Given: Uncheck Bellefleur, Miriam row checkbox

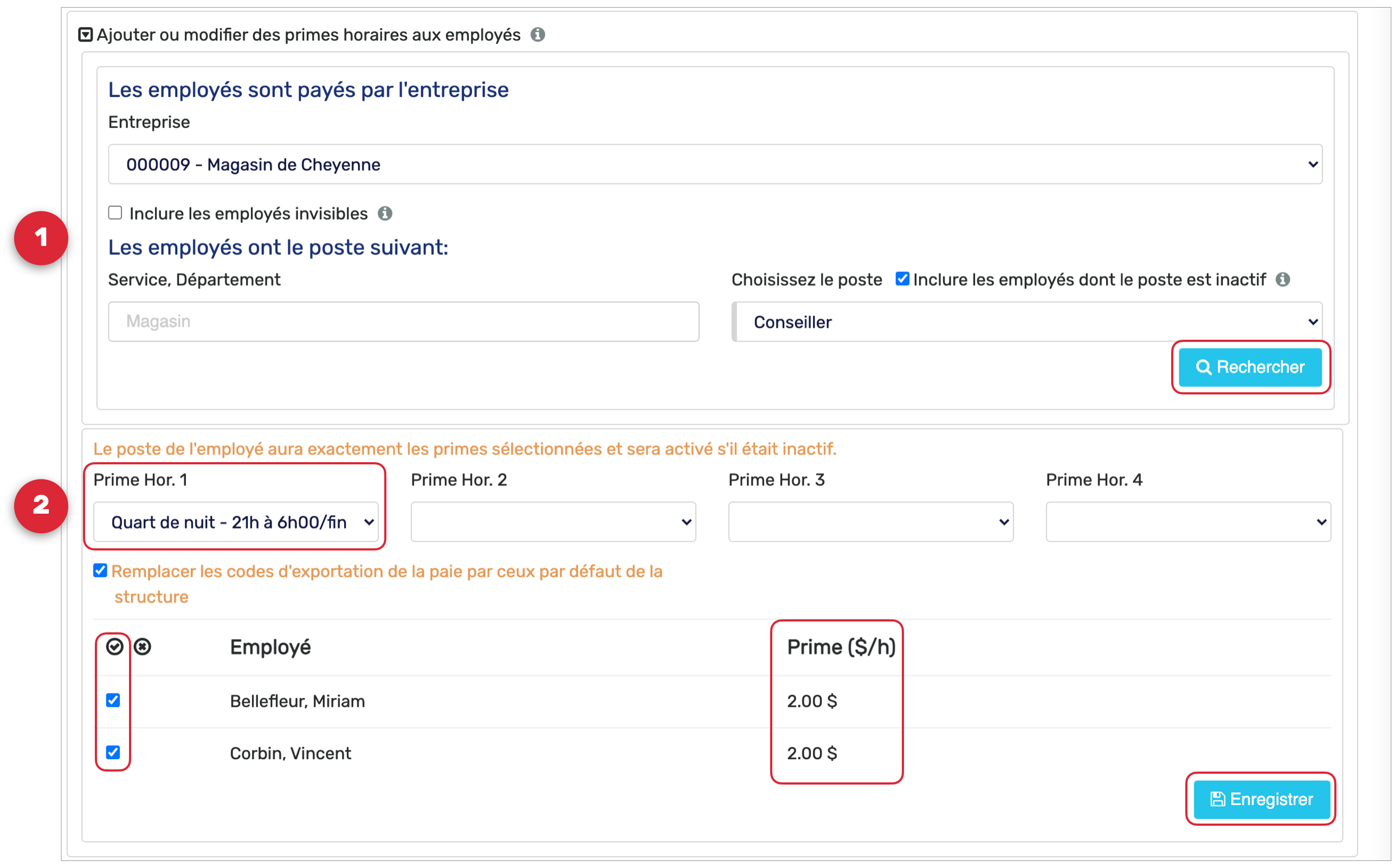Looking at the screenshot, I should (x=113, y=701).
